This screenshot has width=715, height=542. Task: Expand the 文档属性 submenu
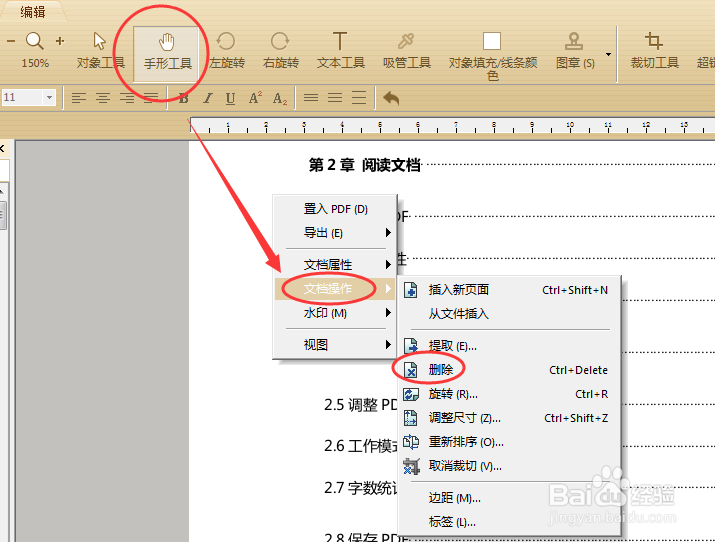[336, 265]
